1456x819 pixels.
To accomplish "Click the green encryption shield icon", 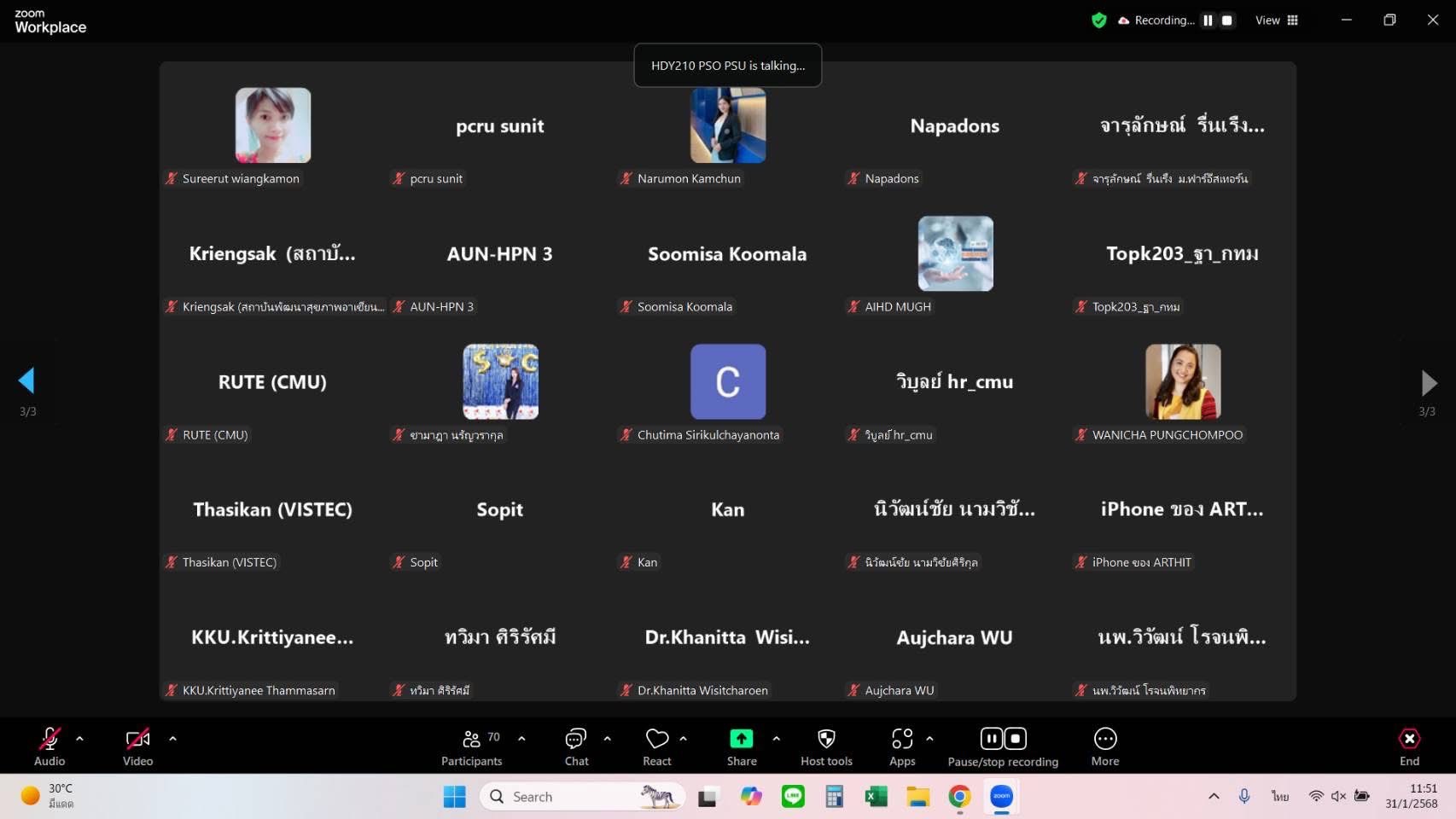I will 1099,20.
